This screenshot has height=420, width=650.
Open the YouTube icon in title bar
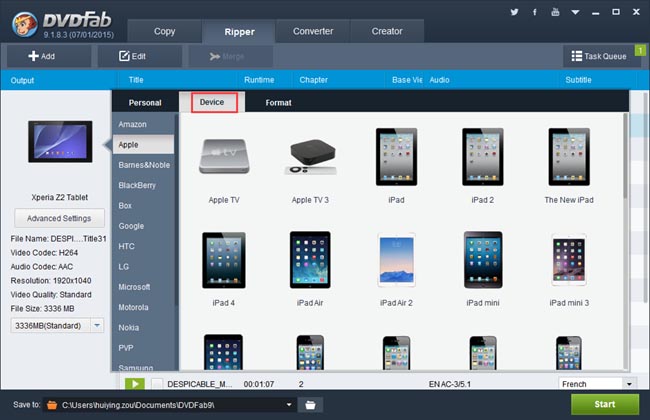tap(555, 12)
